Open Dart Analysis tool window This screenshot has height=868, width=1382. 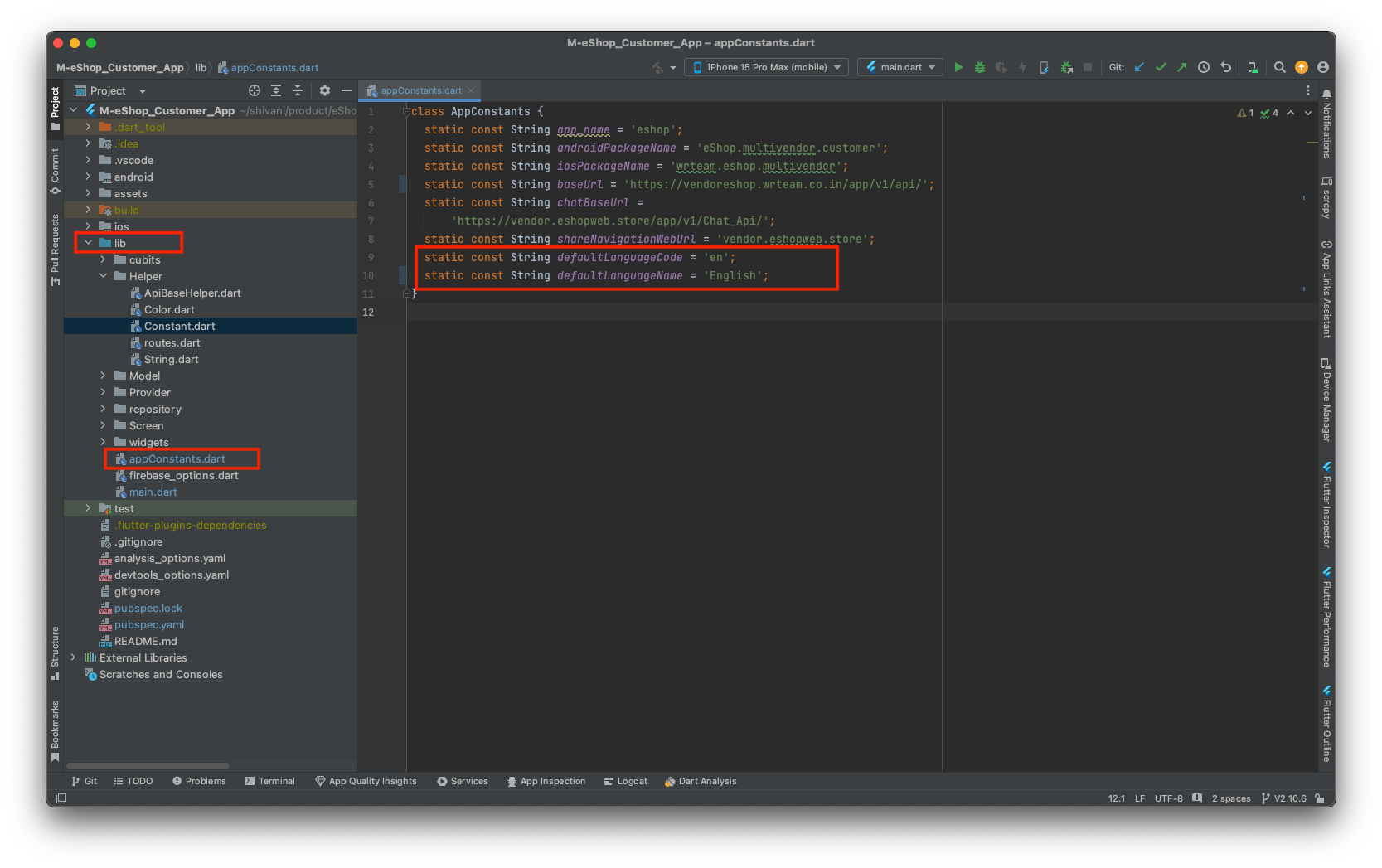(x=701, y=781)
